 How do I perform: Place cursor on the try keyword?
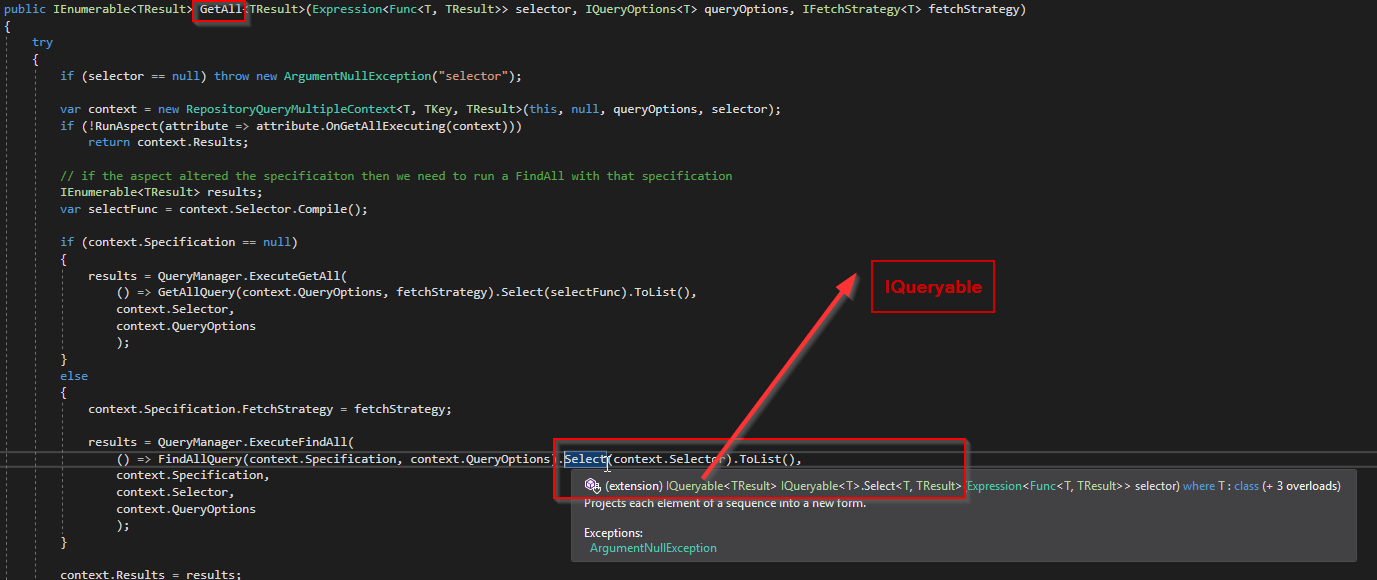click(43, 42)
